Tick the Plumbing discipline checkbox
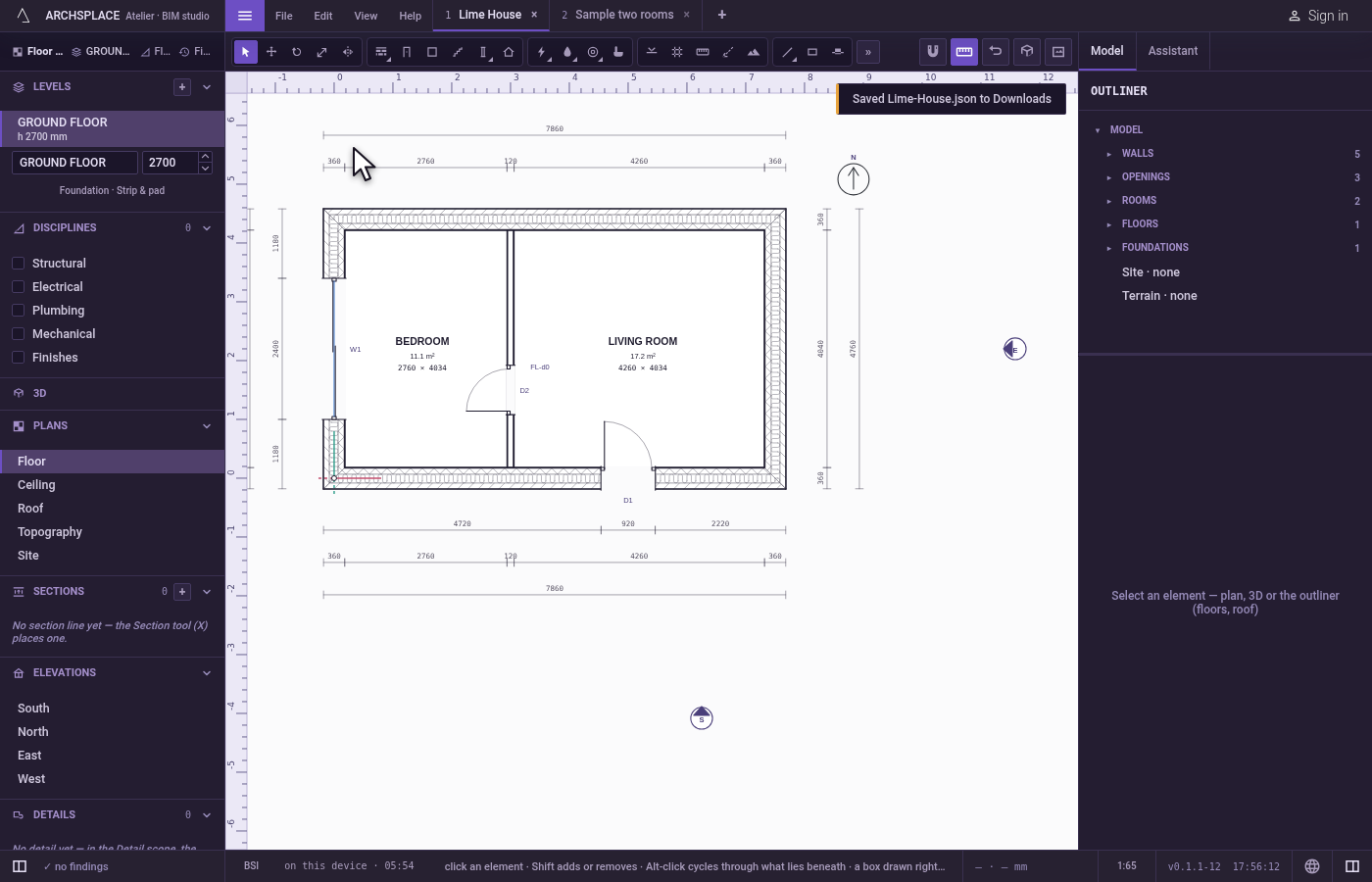 pos(18,310)
